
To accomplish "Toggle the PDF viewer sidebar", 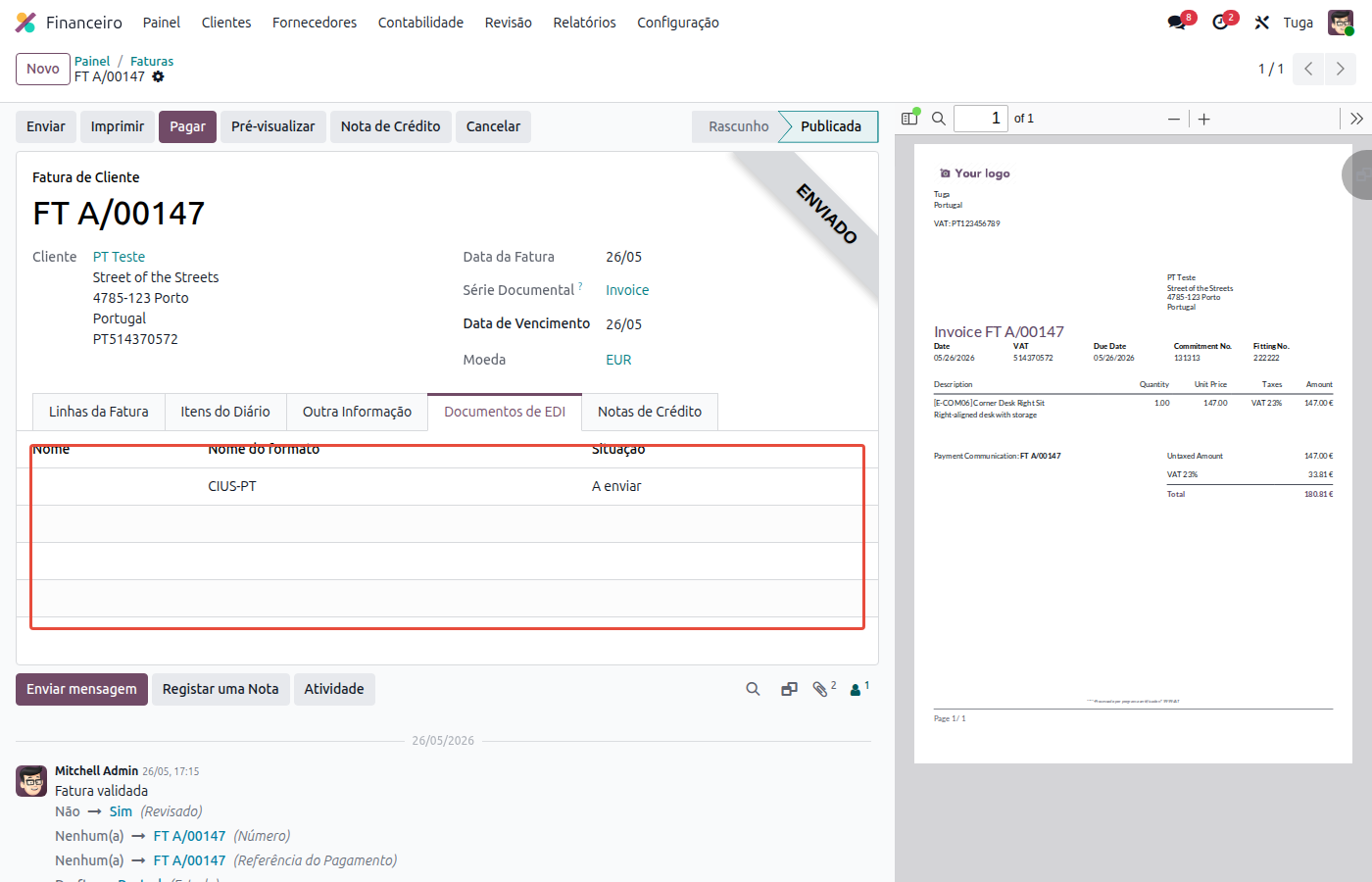I will coord(909,119).
